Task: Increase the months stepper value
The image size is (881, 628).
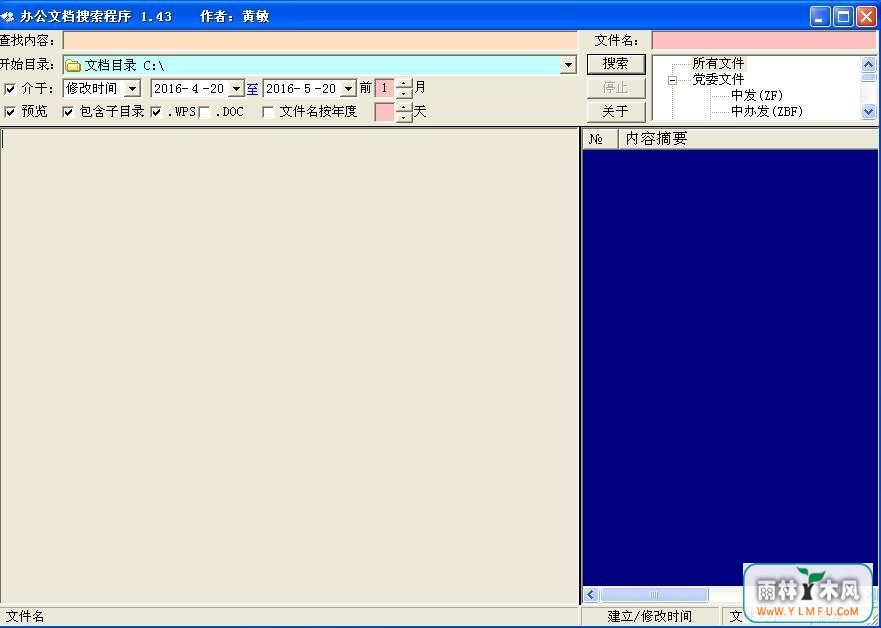Action: point(403,84)
